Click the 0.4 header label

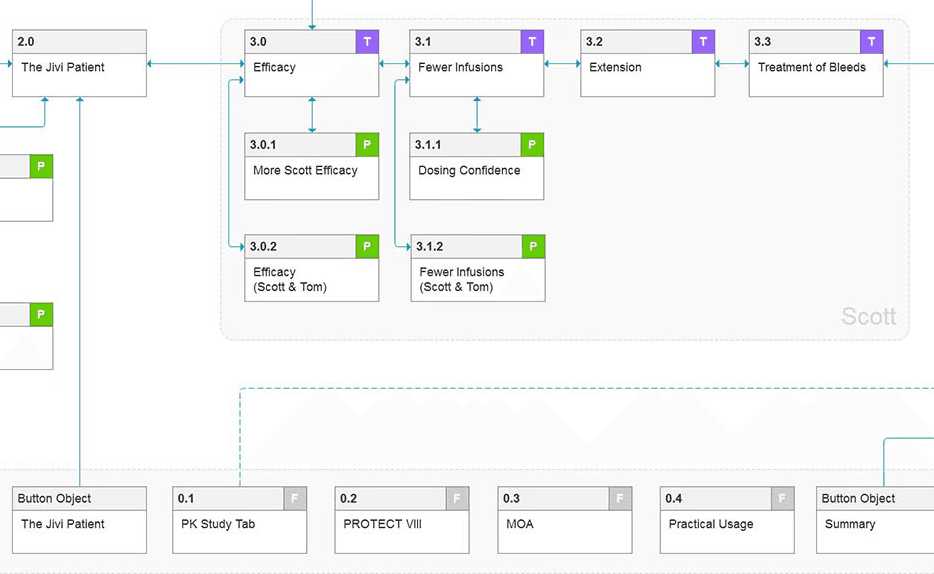pyautogui.click(x=674, y=498)
